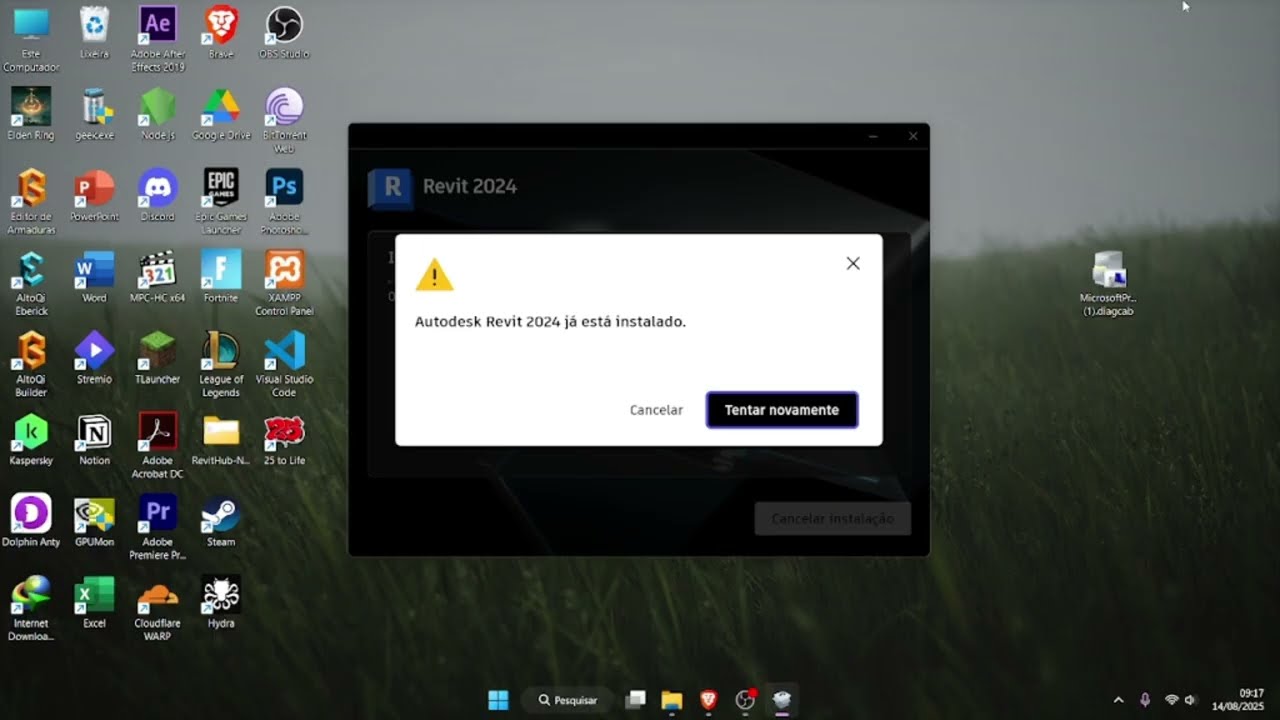Select the GPUMon desktop shortcut
Image resolution: width=1280 pixels, height=720 pixels.
(x=94, y=521)
